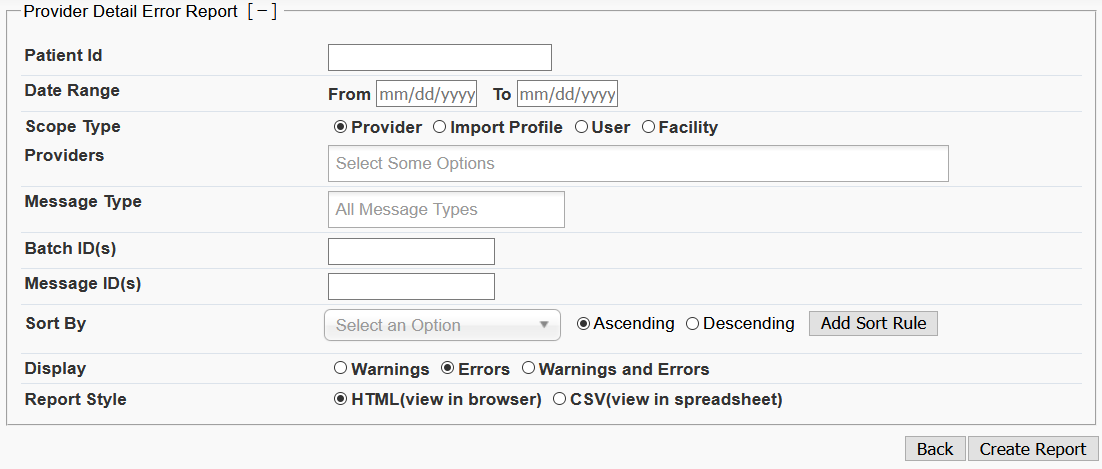
Task: Click the Batch ID(s) text field
Action: click(x=411, y=252)
